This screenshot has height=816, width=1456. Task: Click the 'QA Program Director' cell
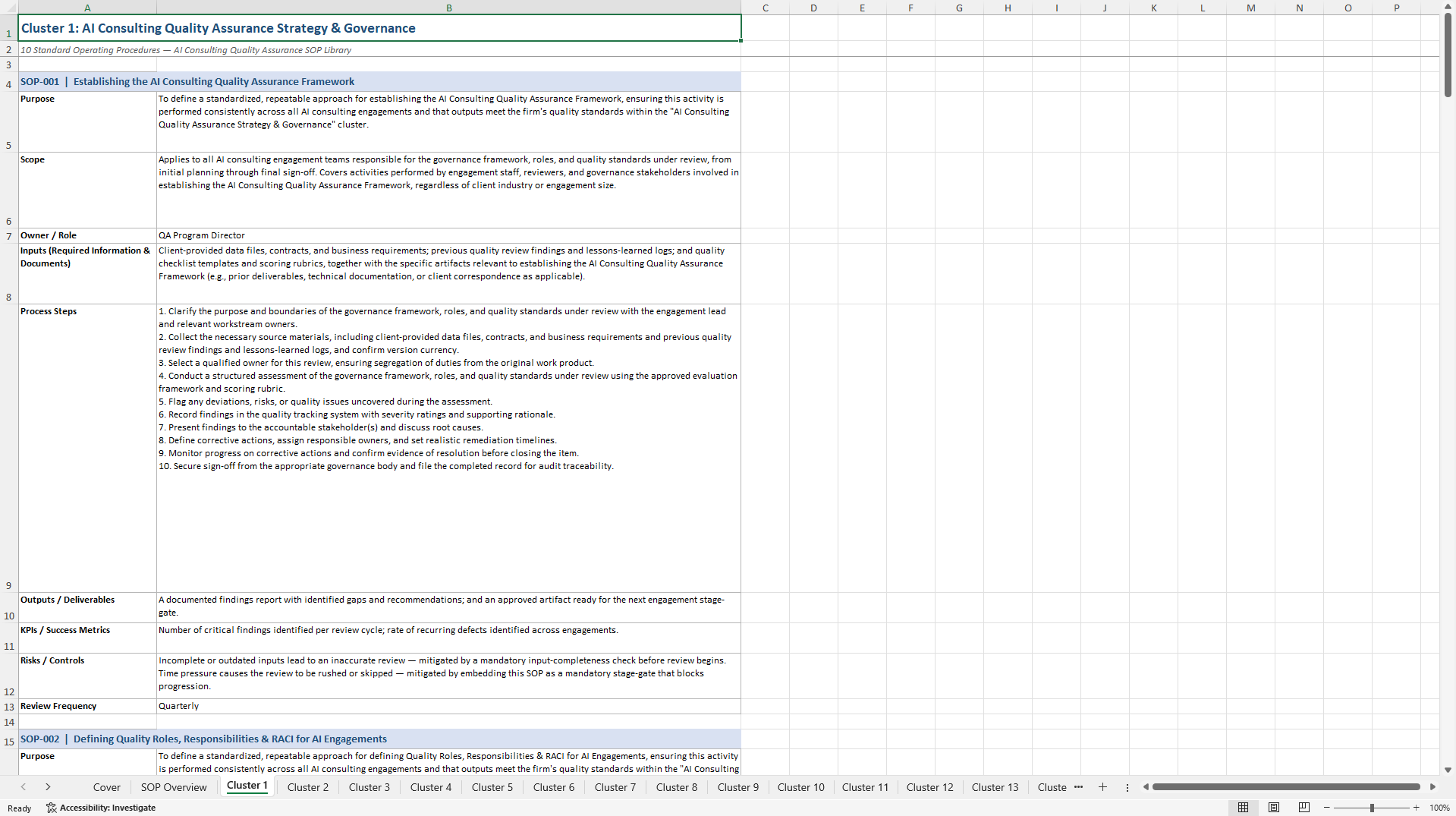448,235
